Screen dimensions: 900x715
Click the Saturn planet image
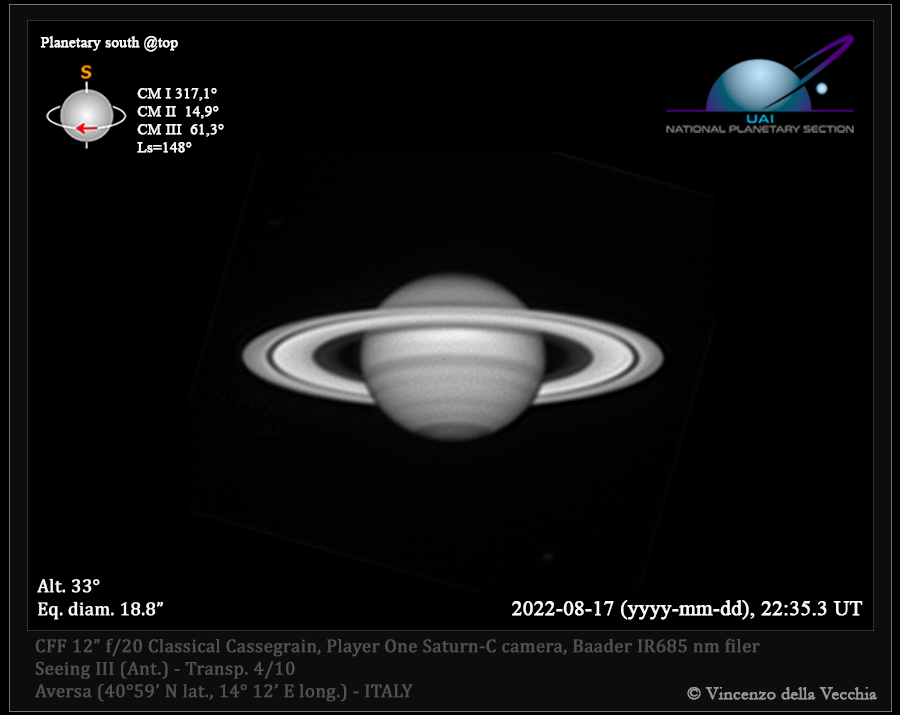tap(453, 357)
